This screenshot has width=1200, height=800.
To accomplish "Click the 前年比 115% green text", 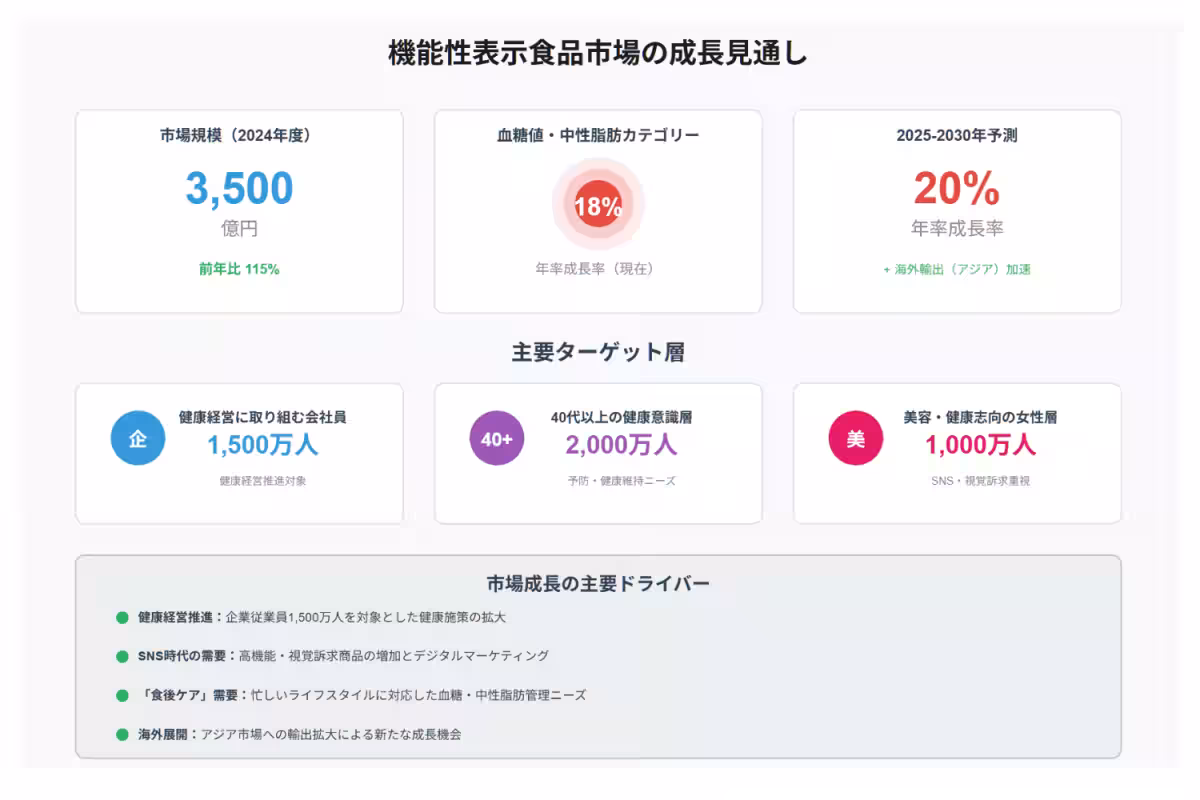I will [x=239, y=269].
